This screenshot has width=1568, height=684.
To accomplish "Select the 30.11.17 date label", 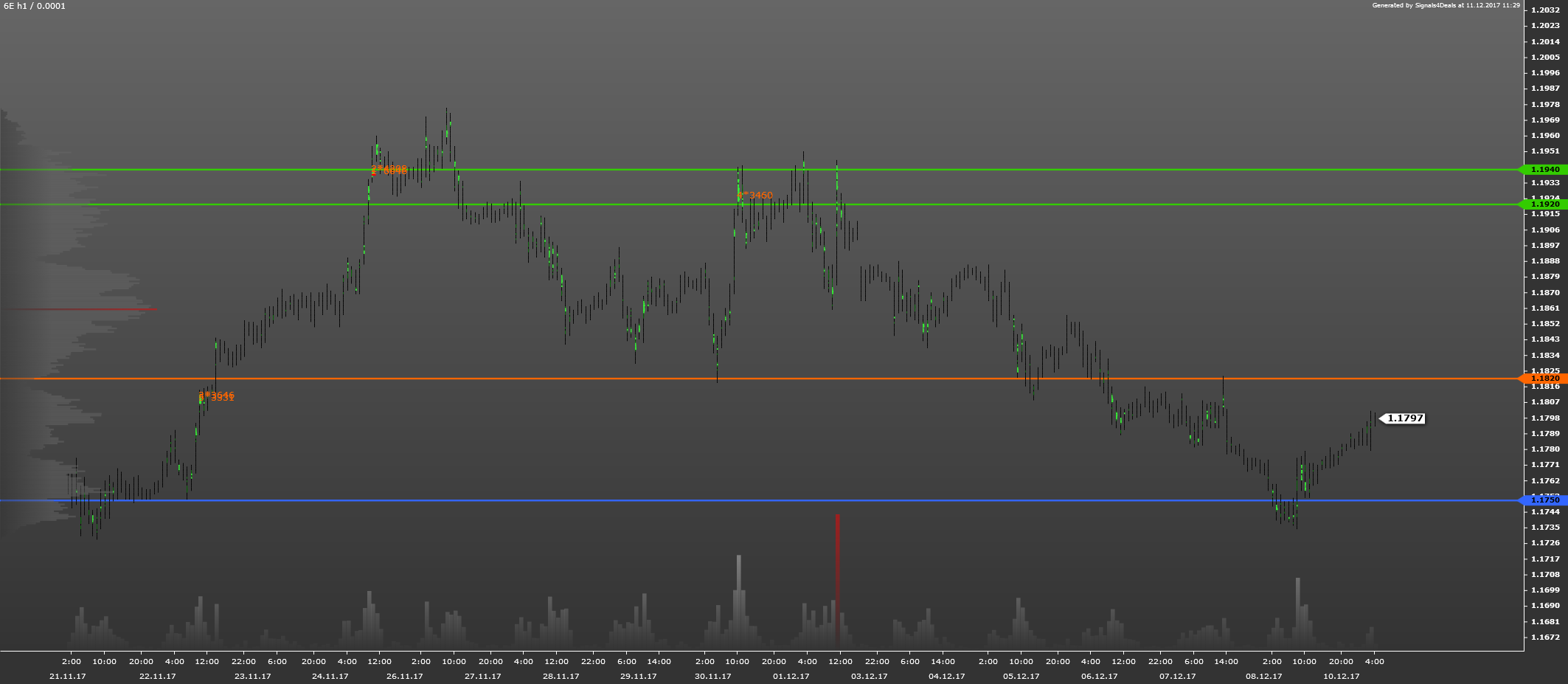I will tap(713, 676).
